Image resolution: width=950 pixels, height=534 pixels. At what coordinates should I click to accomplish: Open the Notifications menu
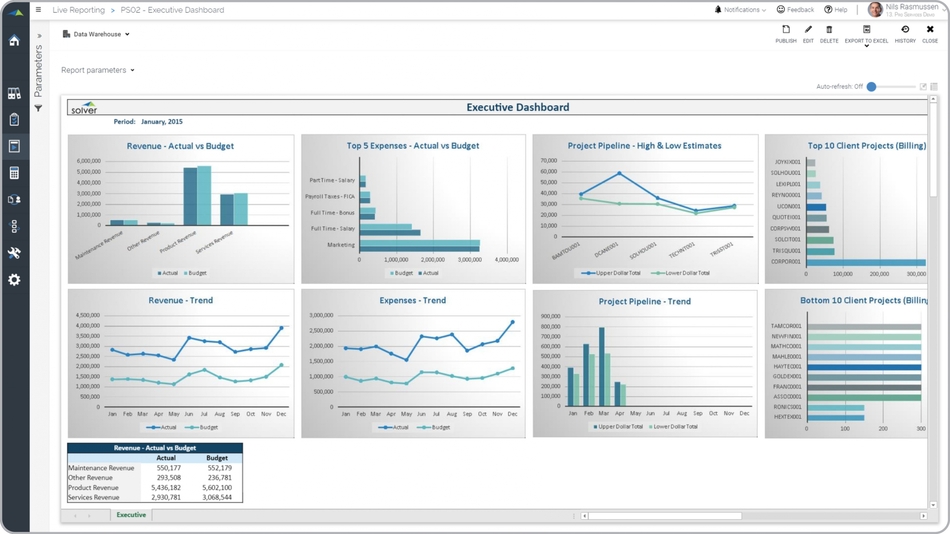(x=740, y=10)
